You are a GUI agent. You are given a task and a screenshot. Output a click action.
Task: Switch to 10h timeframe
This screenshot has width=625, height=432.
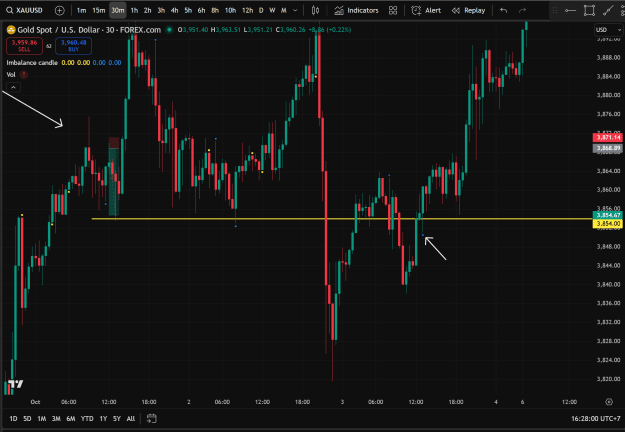(230, 10)
